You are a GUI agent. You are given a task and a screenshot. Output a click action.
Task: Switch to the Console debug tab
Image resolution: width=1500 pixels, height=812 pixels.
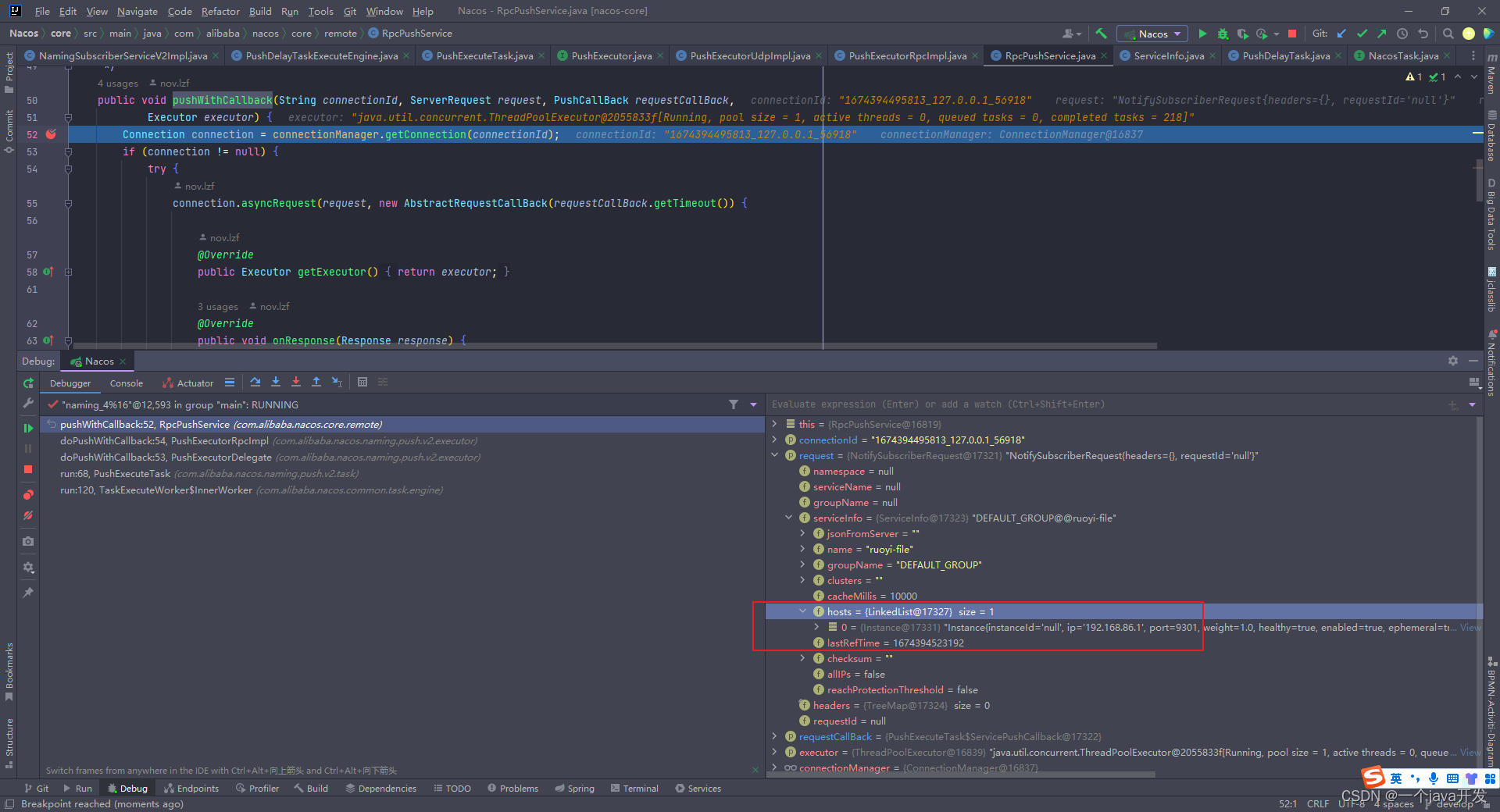click(127, 383)
